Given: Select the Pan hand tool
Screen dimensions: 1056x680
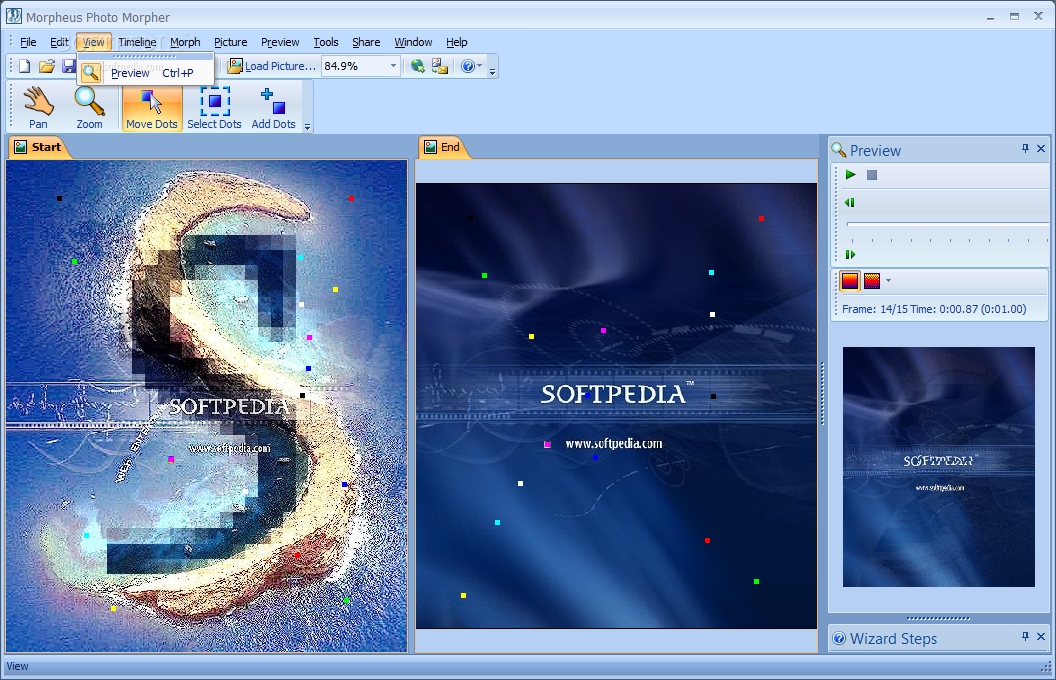Looking at the screenshot, I should [x=38, y=106].
